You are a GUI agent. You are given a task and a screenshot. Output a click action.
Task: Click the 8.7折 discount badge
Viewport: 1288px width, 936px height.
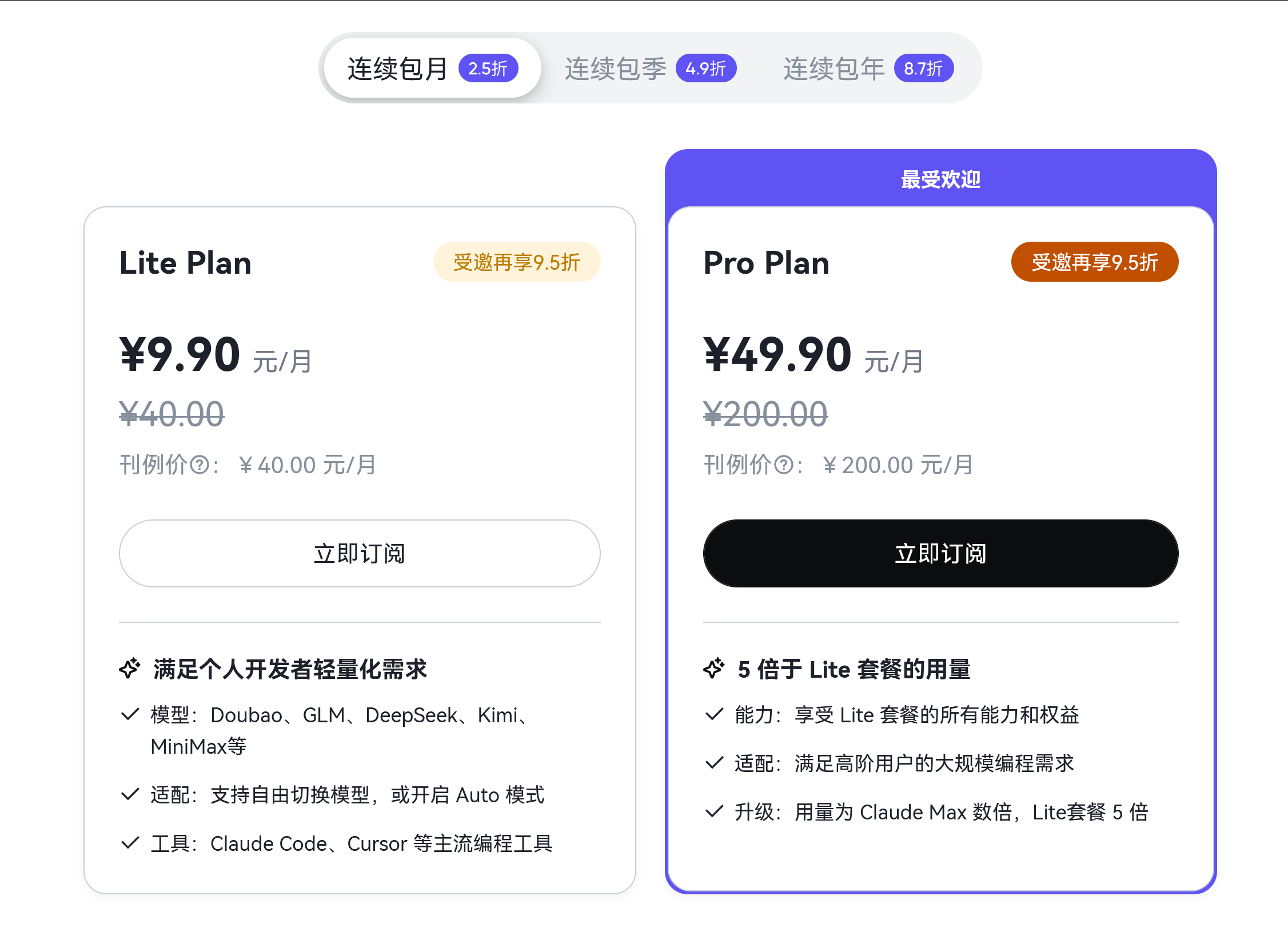point(924,69)
